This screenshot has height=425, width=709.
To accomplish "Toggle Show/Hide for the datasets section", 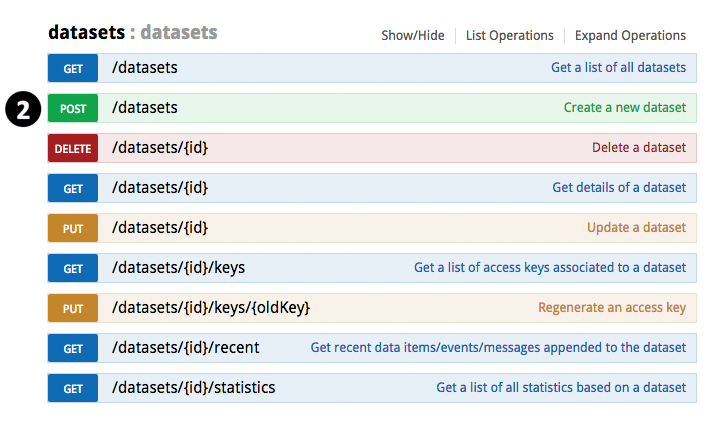I will click(x=412, y=35).
